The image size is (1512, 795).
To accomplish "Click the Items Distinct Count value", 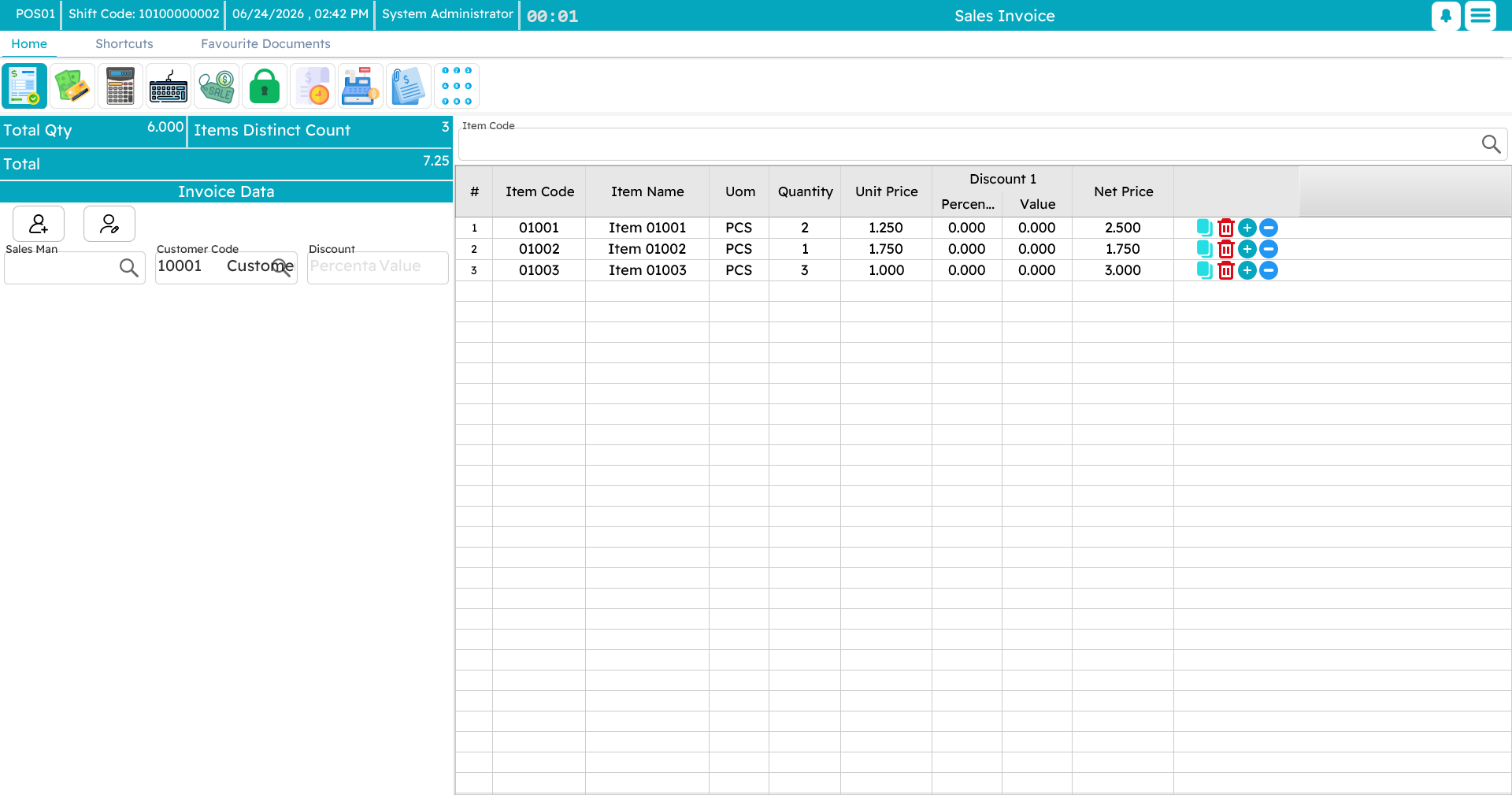I will (x=445, y=127).
